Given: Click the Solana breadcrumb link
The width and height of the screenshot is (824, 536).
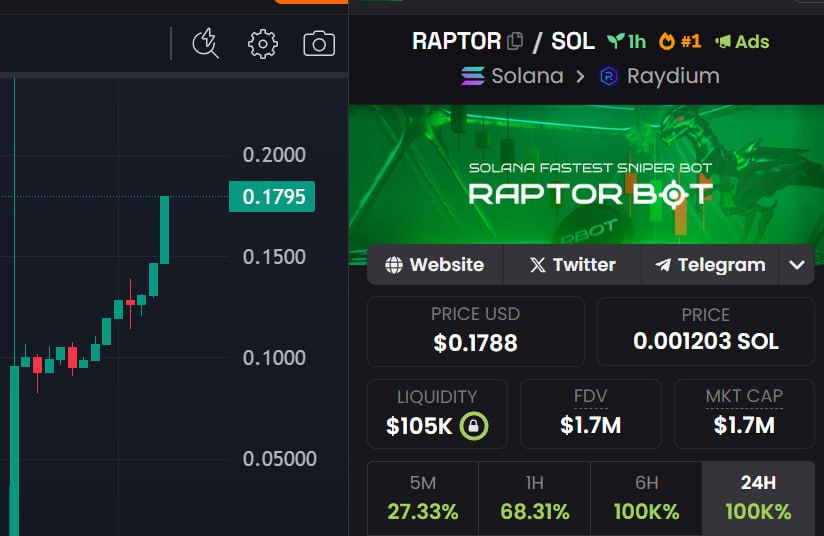Looking at the screenshot, I should tap(527, 76).
